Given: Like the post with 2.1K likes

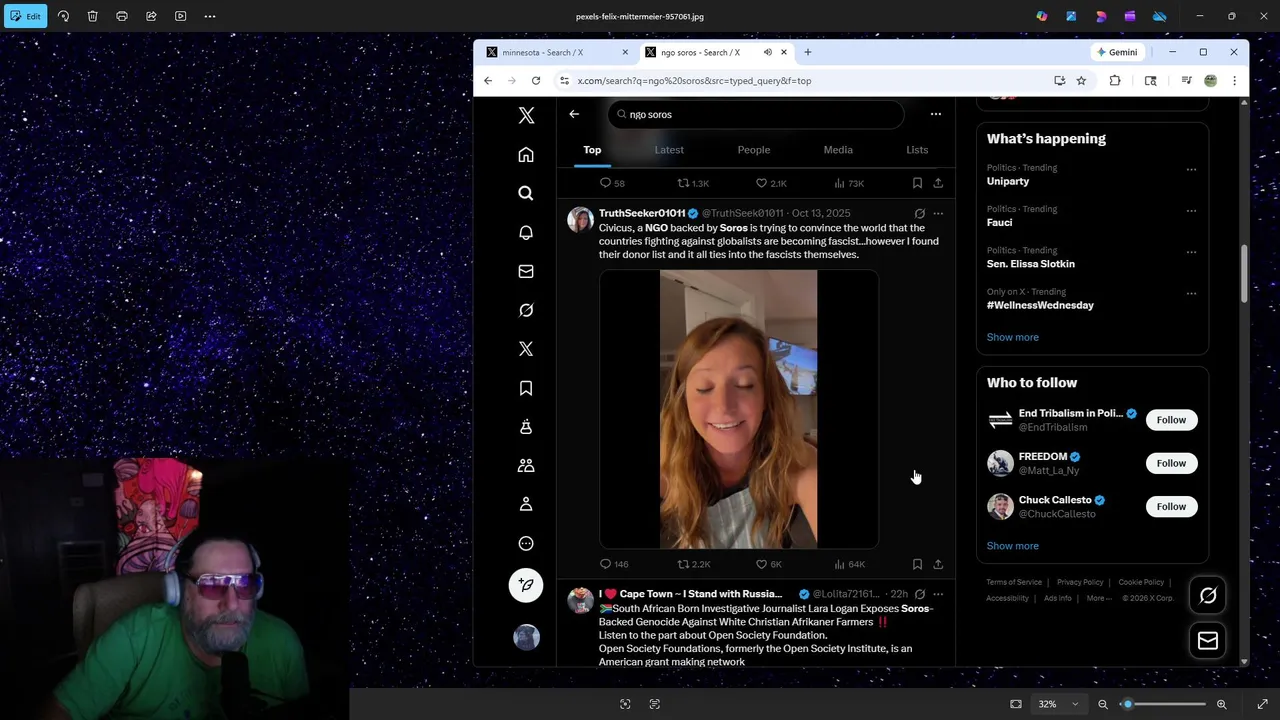Looking at the screenshot, I should point(771,183).
